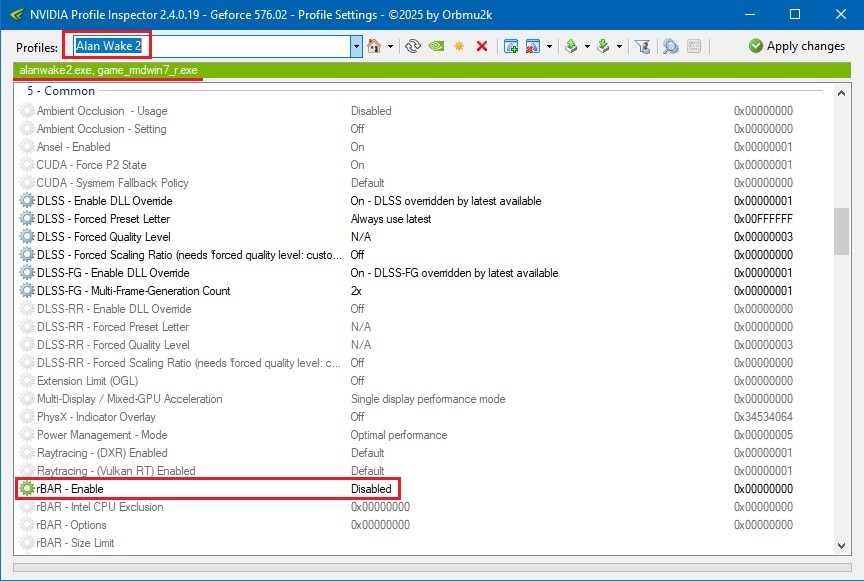The width and height of the screenshot is (864, 581).
Task: Toggle the customized settings filter icon
Action: pos(642,46)
